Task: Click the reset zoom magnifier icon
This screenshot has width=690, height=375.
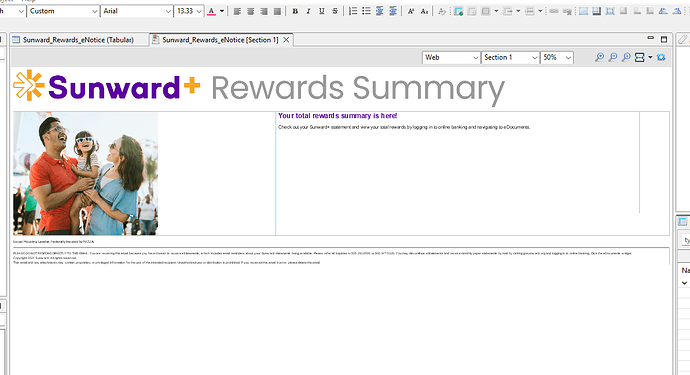Action: [x=626, y=57]
